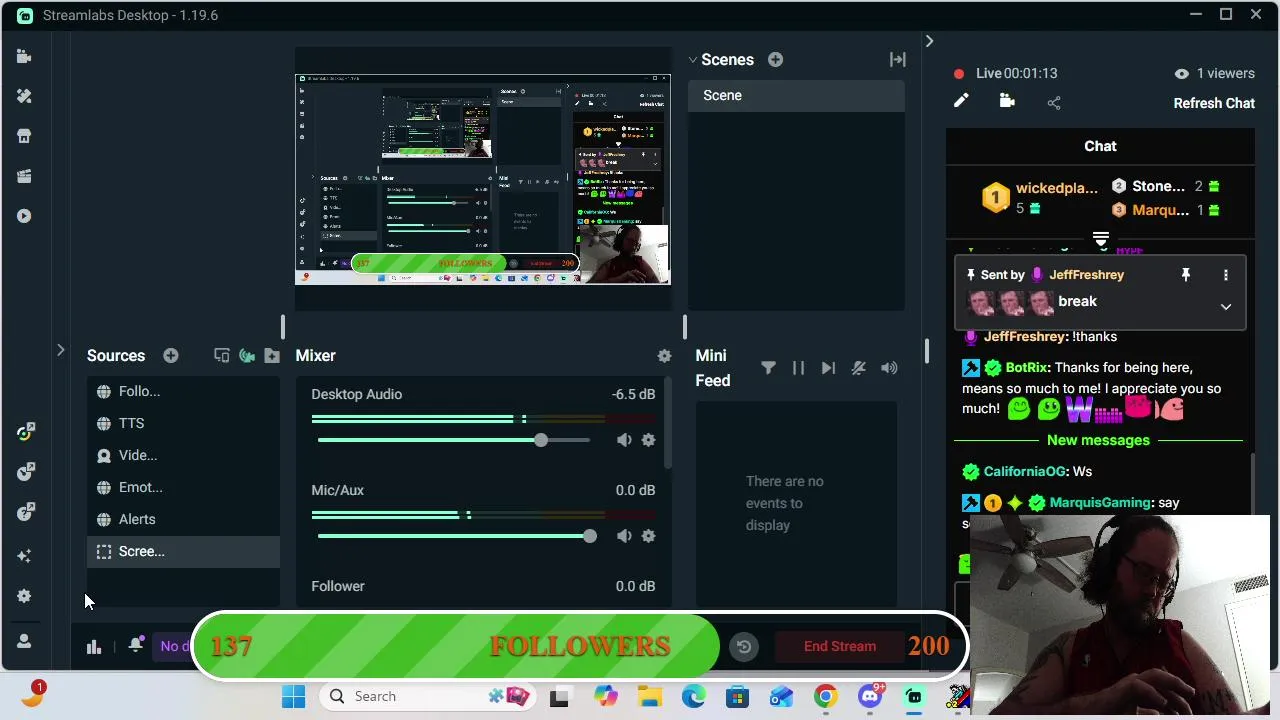Select the Vide... capture source
The image size is (1280, 720).
coord(183,455)
